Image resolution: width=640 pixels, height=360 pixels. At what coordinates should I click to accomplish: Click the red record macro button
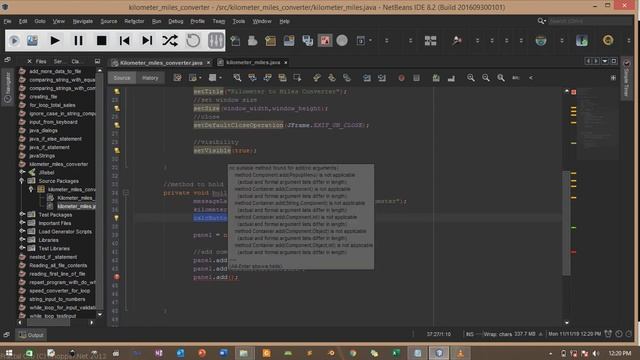(401, 78)
